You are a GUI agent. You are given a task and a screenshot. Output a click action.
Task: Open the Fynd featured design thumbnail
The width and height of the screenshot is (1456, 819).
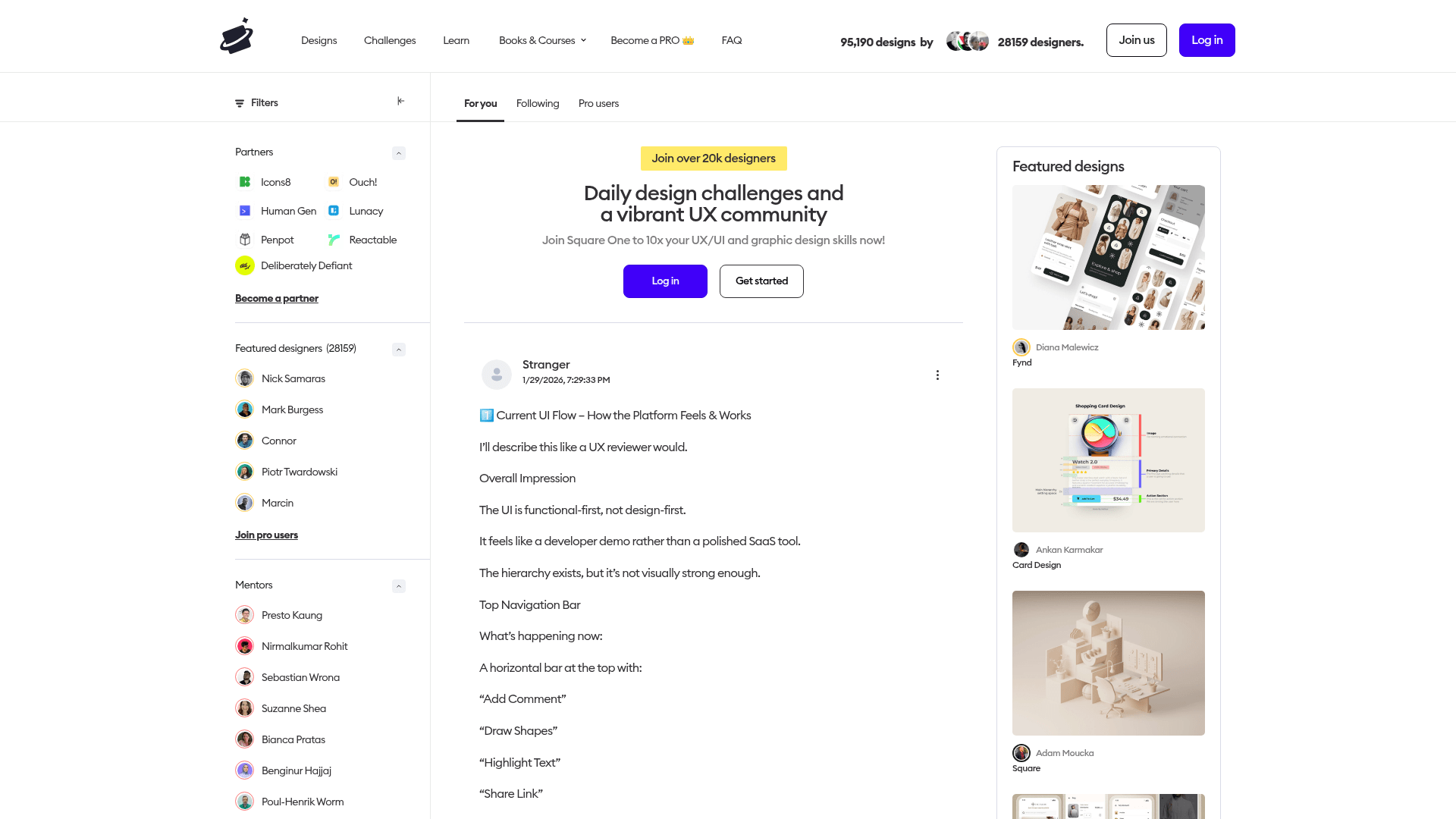(1109, 257)
